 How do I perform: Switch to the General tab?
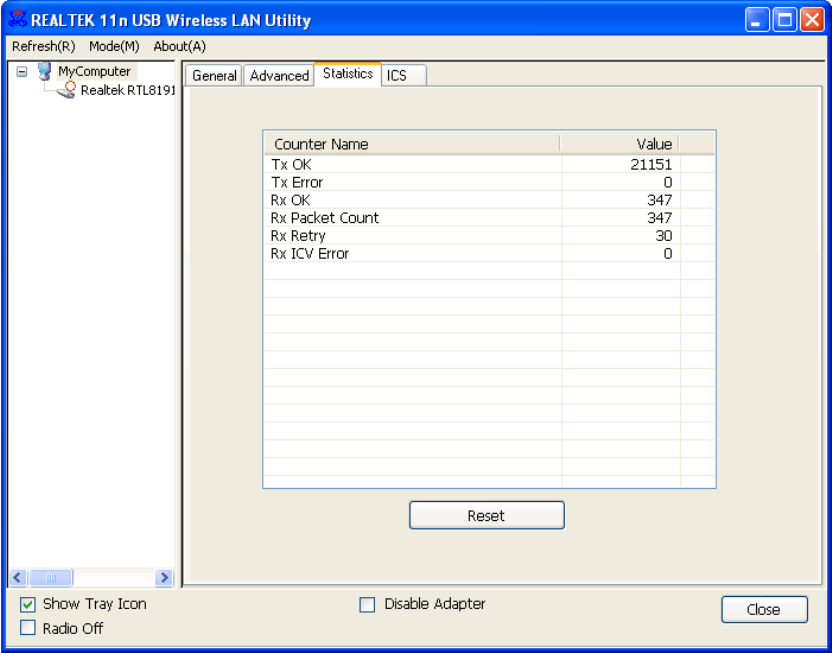point(214,76)
